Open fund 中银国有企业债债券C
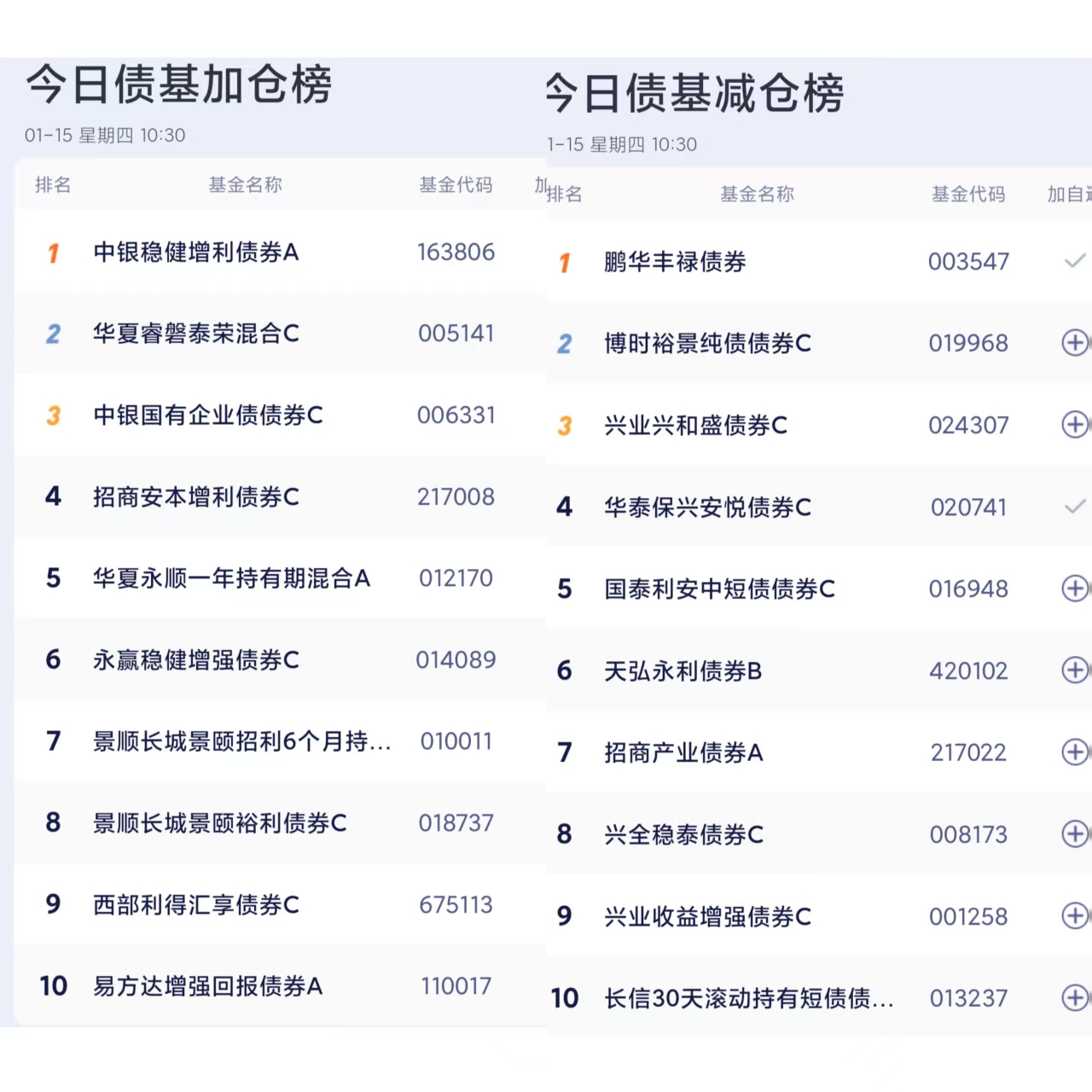 coord(208,415)
